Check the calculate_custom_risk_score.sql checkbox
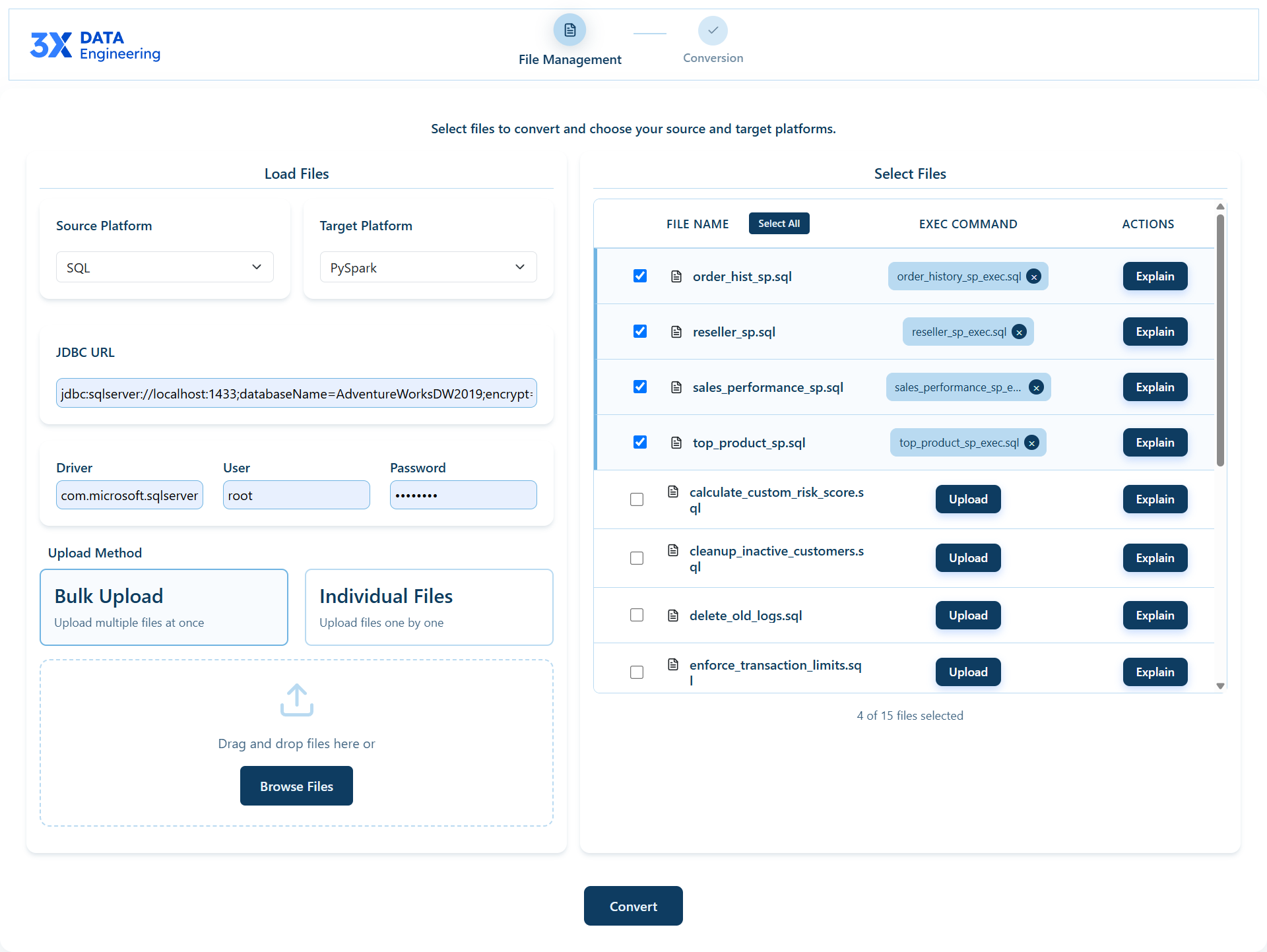 637,499
